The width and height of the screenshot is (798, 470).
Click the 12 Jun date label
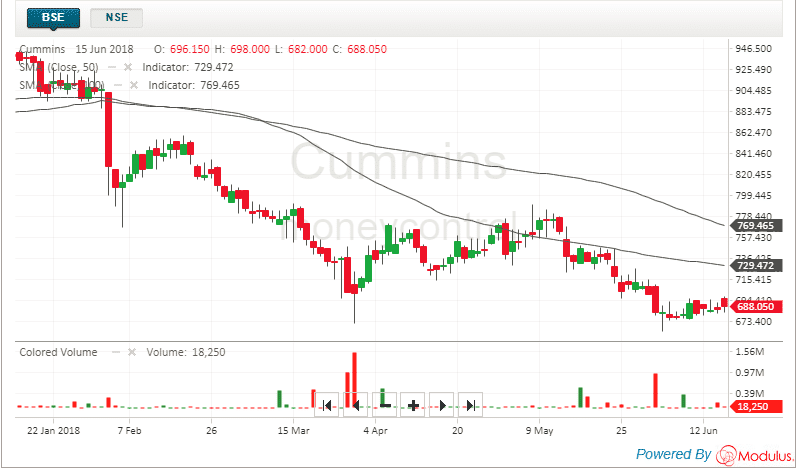click(x=703, y=430)
